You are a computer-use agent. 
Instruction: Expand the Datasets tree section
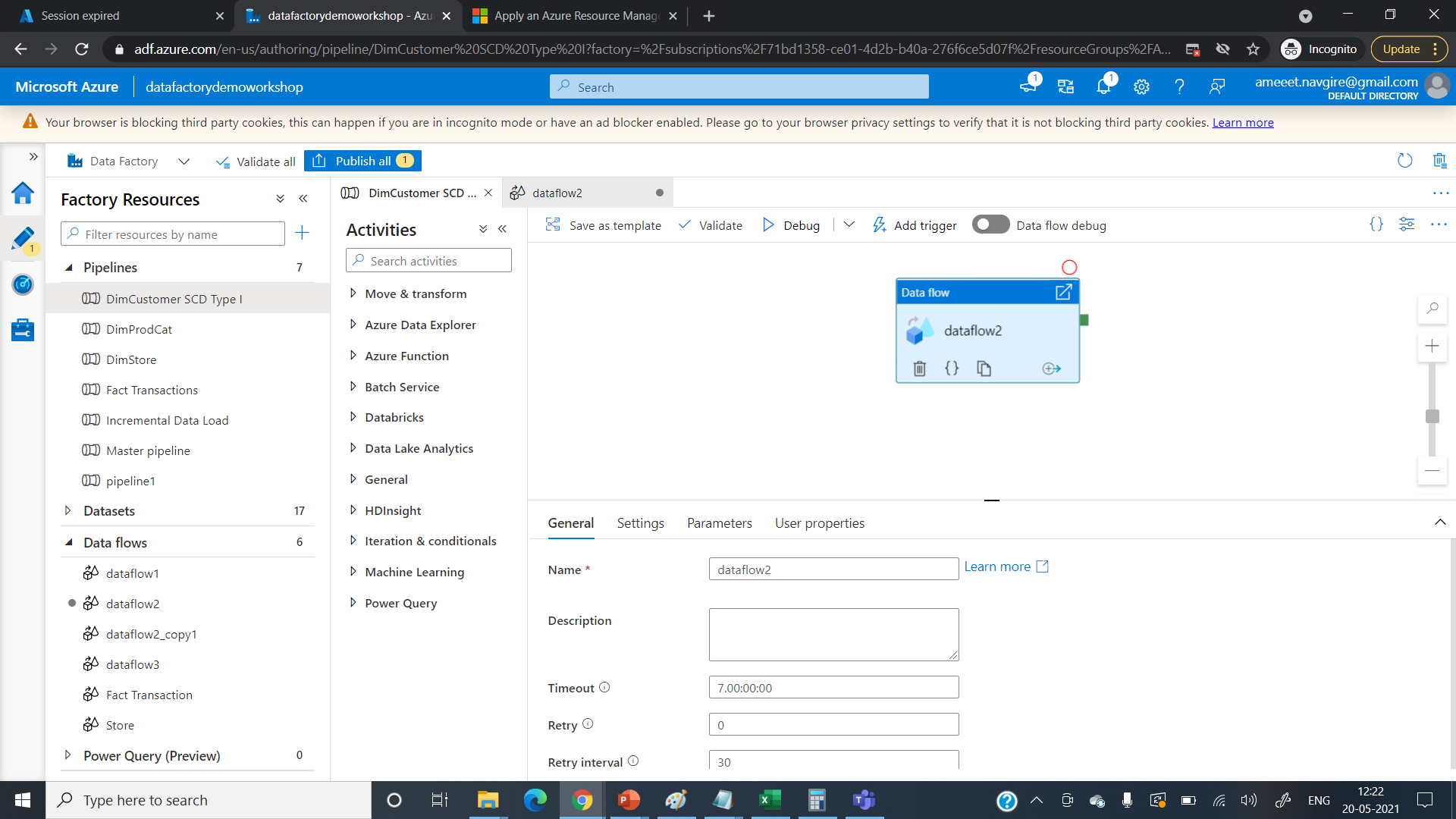coord(68,511)
